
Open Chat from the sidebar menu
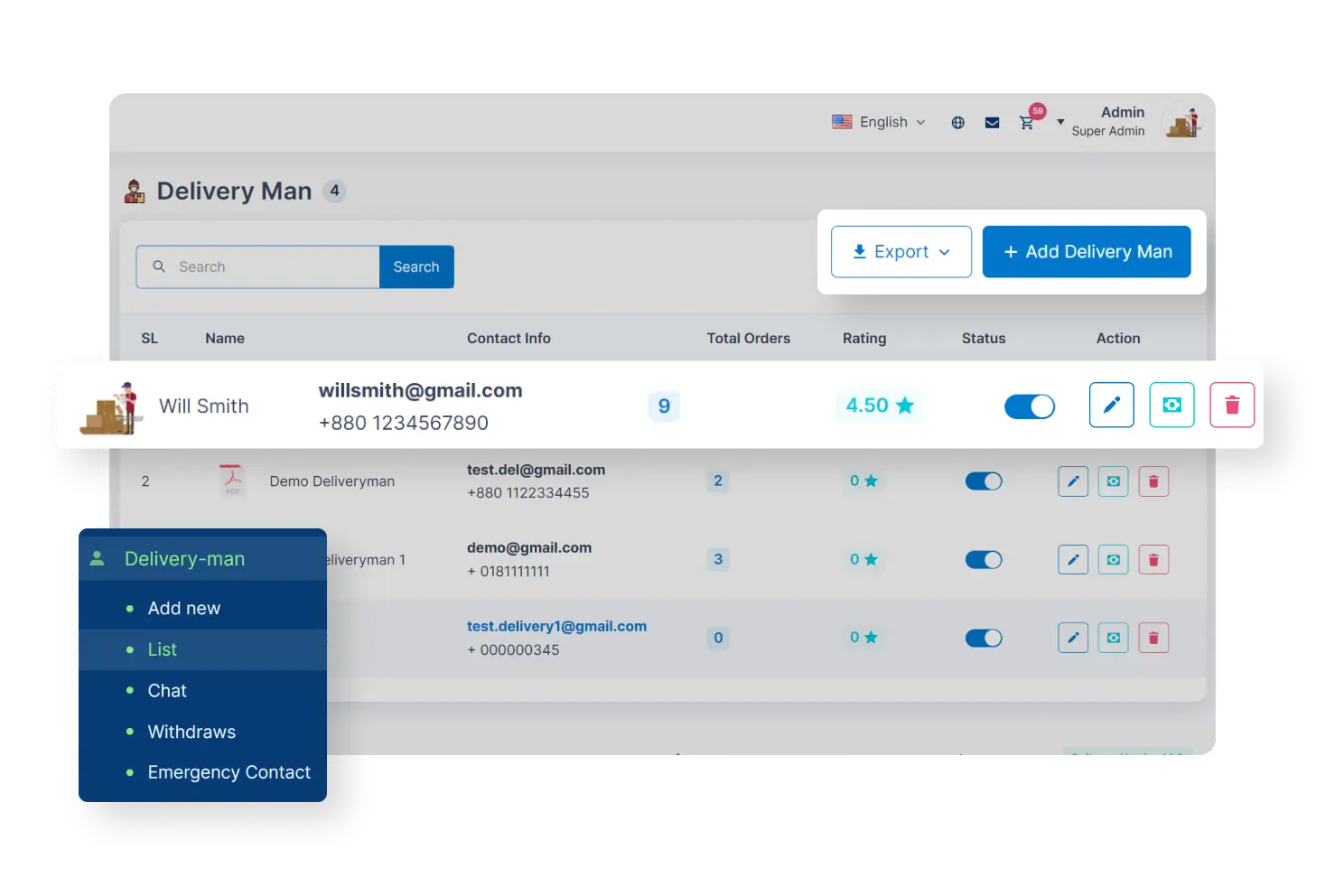click(167, 690)
